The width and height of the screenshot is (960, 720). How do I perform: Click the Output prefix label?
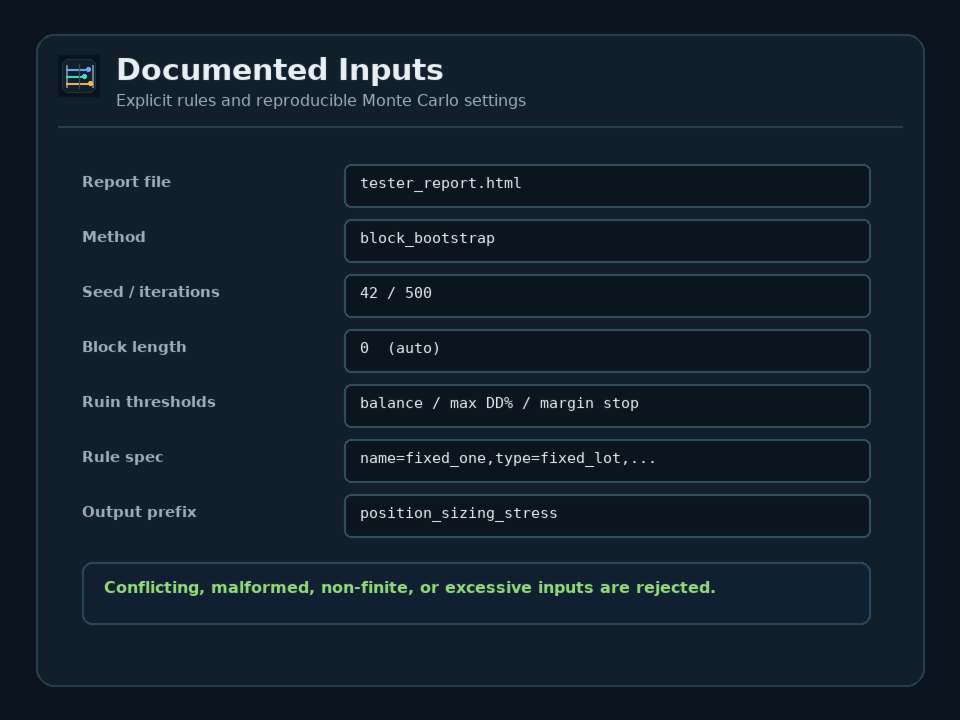point(139,512)
